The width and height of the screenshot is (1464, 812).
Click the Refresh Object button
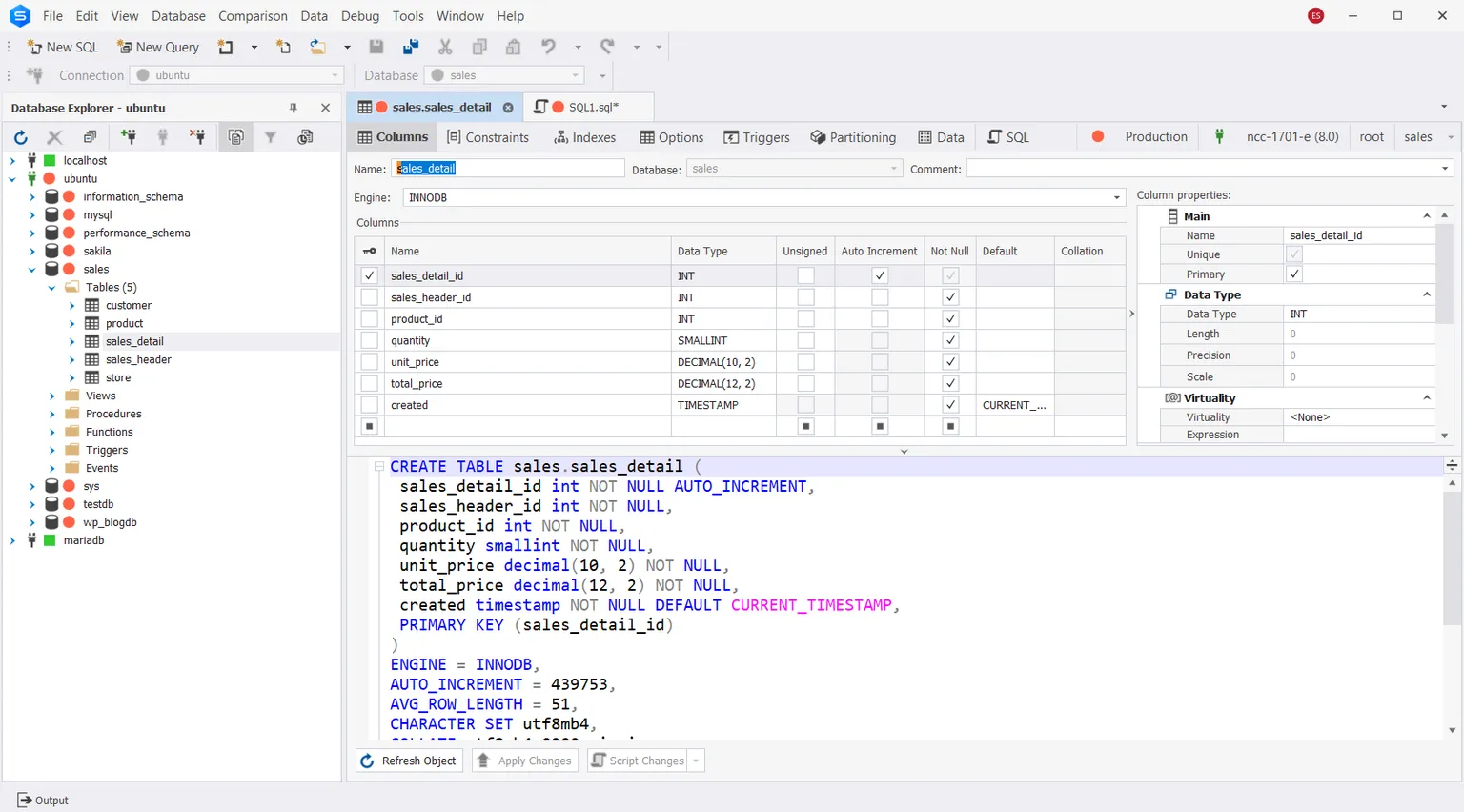coord(409,760)
